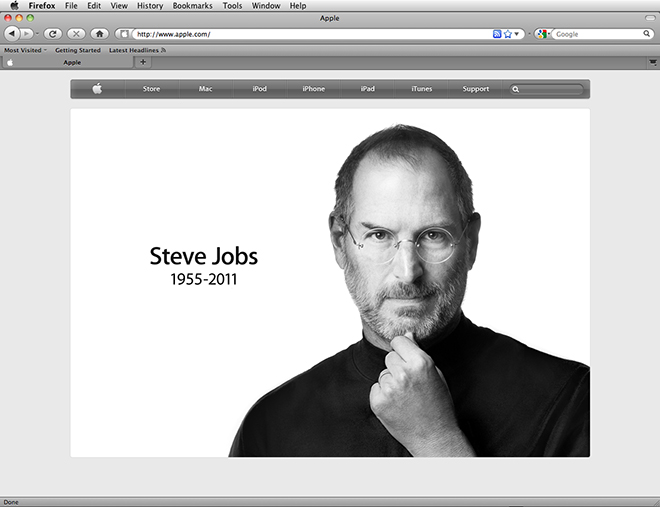The image size is (660, 507).
Task: Open the Window menu
Action: 266,5
